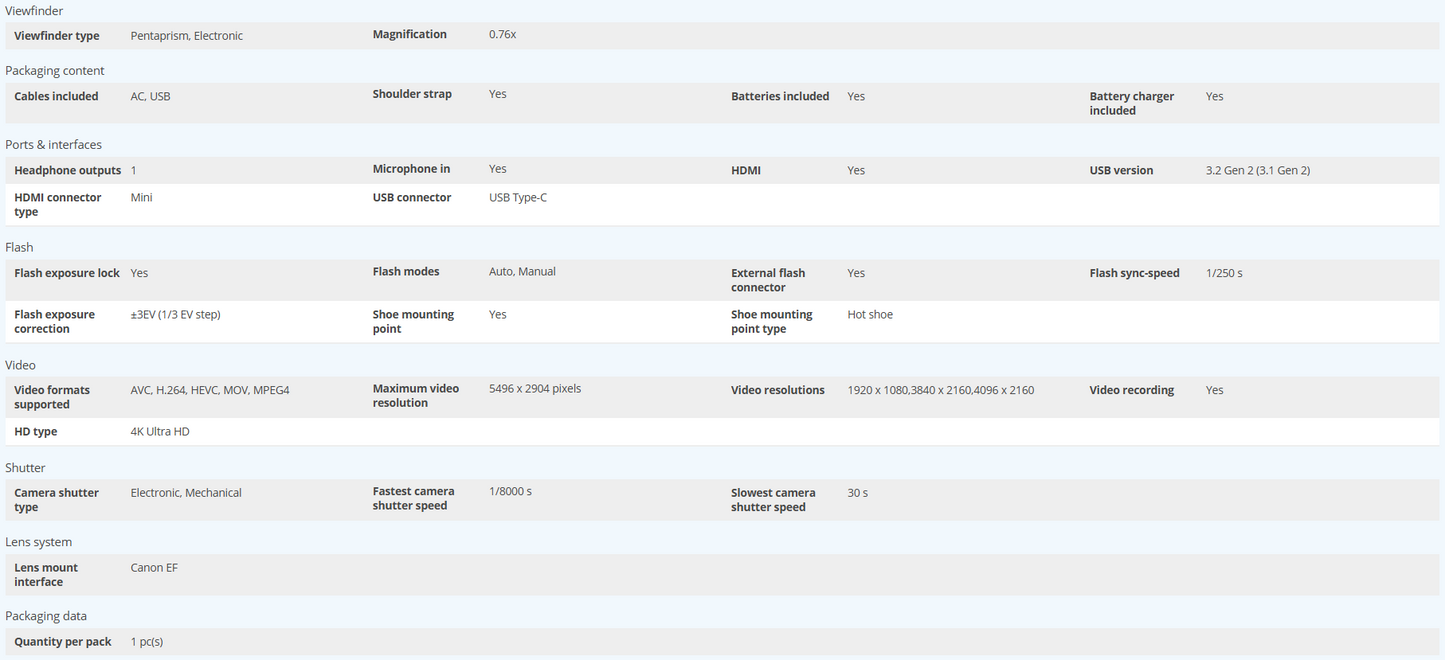Click the Ports & interfaces section heading

tap(53, 145)
